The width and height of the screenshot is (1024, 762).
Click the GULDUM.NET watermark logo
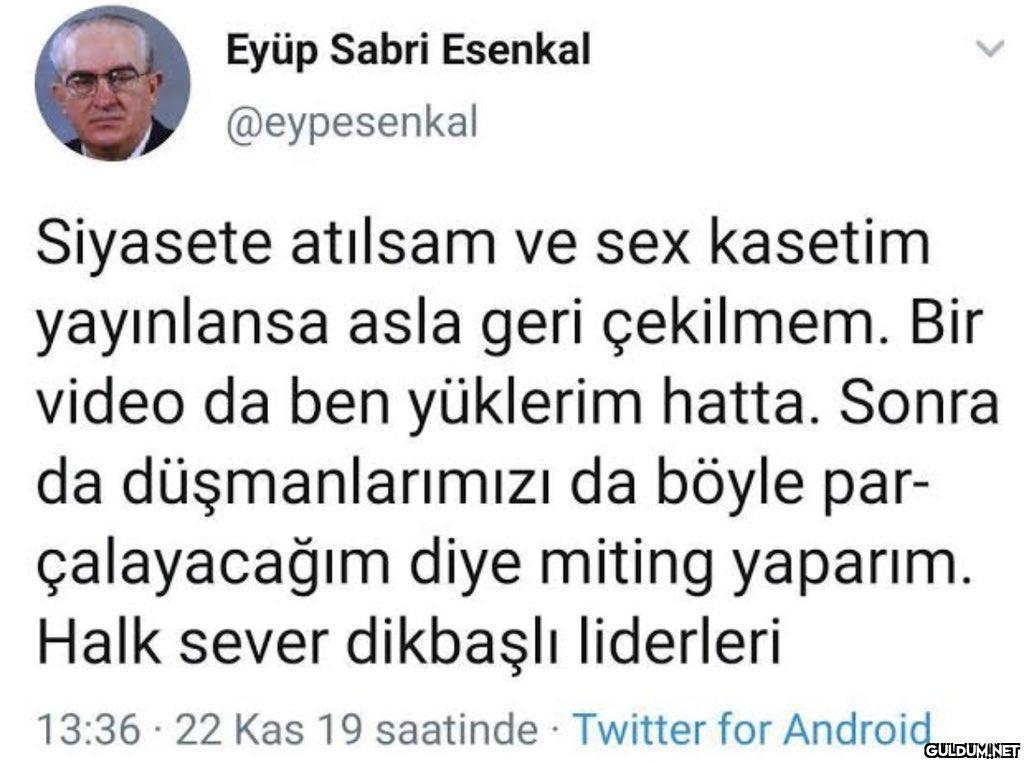(x=970, y=749)
